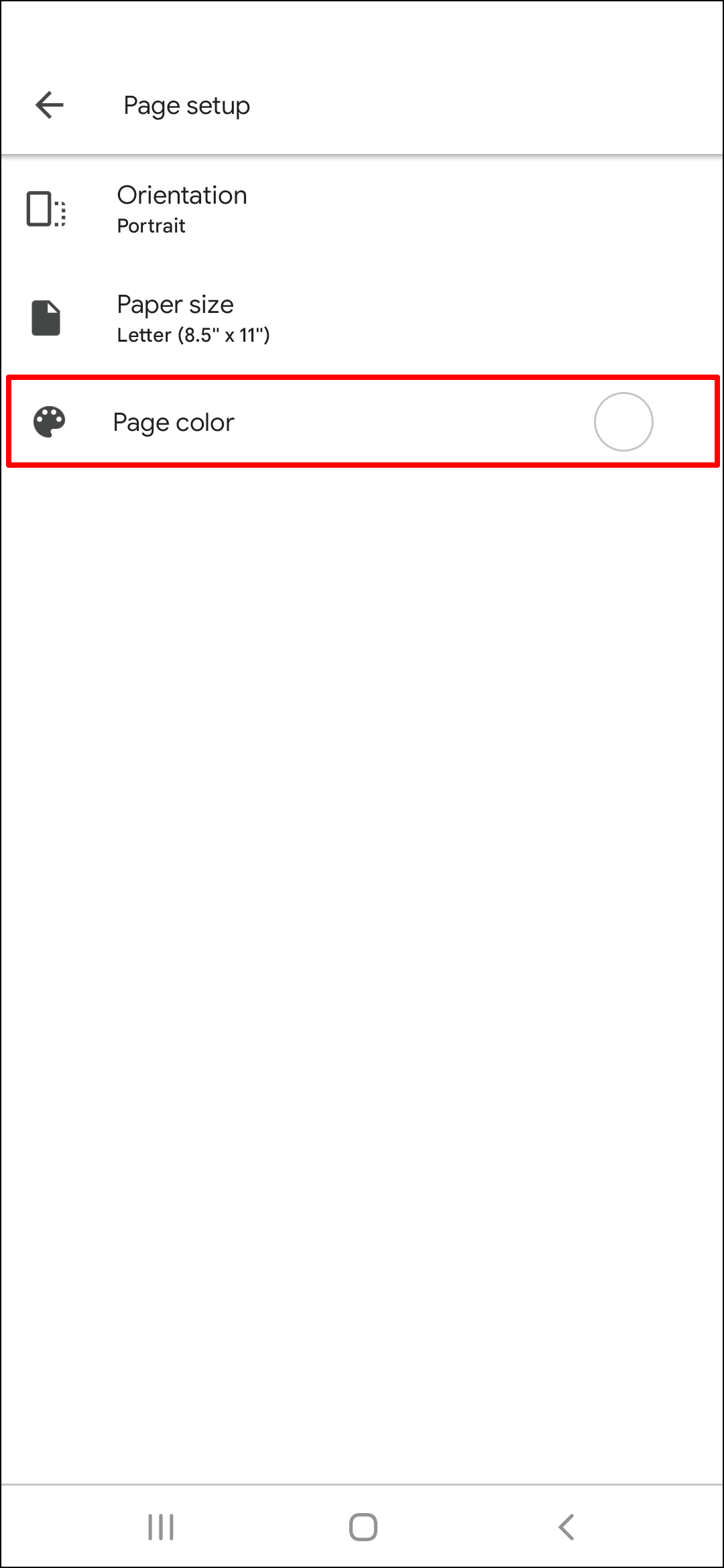724x1568 pixels.
Task: Click the Paper size document icon
Action: pyautogui.click(x=46, y=318)
